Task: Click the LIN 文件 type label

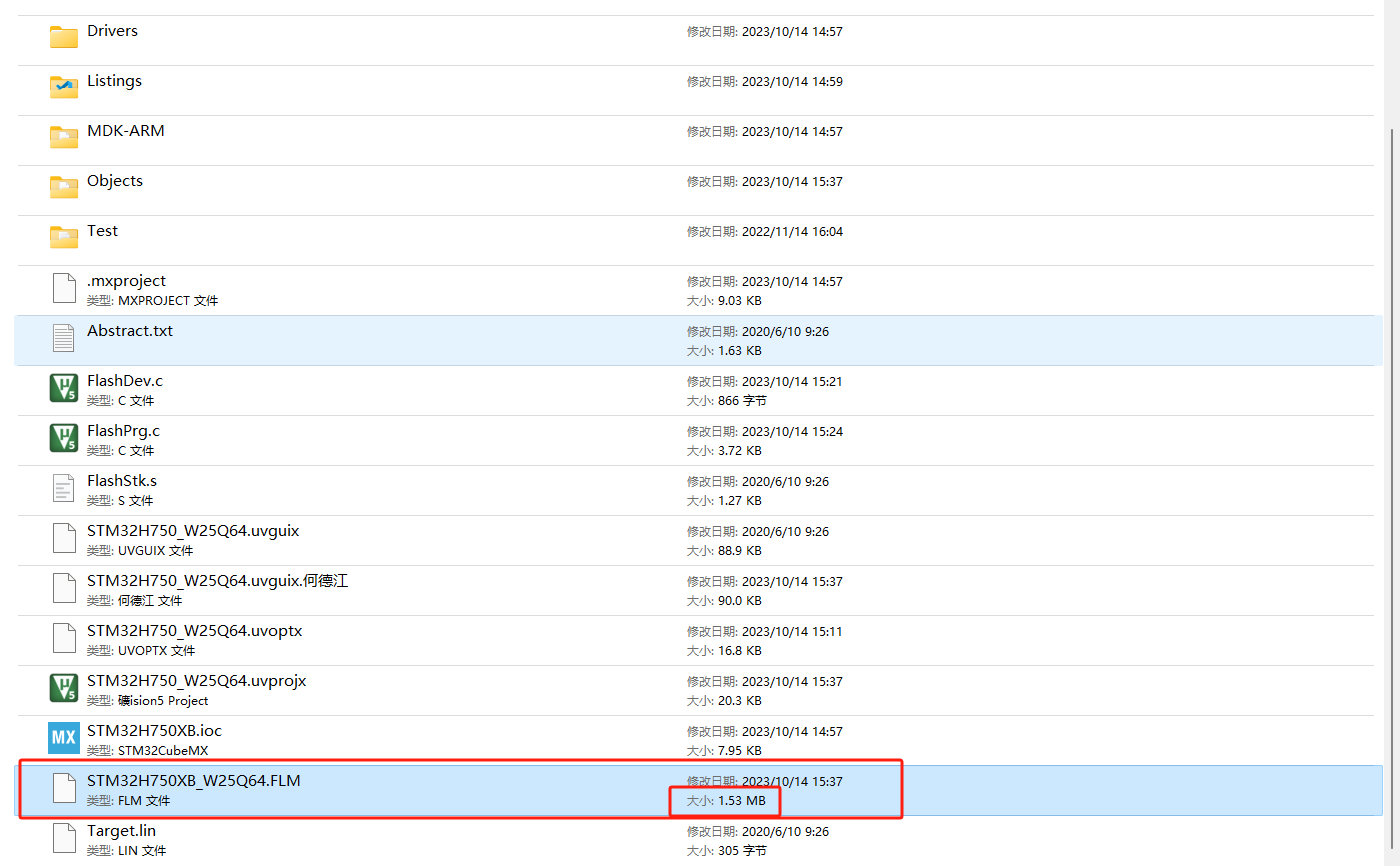Action: (142, 851)
